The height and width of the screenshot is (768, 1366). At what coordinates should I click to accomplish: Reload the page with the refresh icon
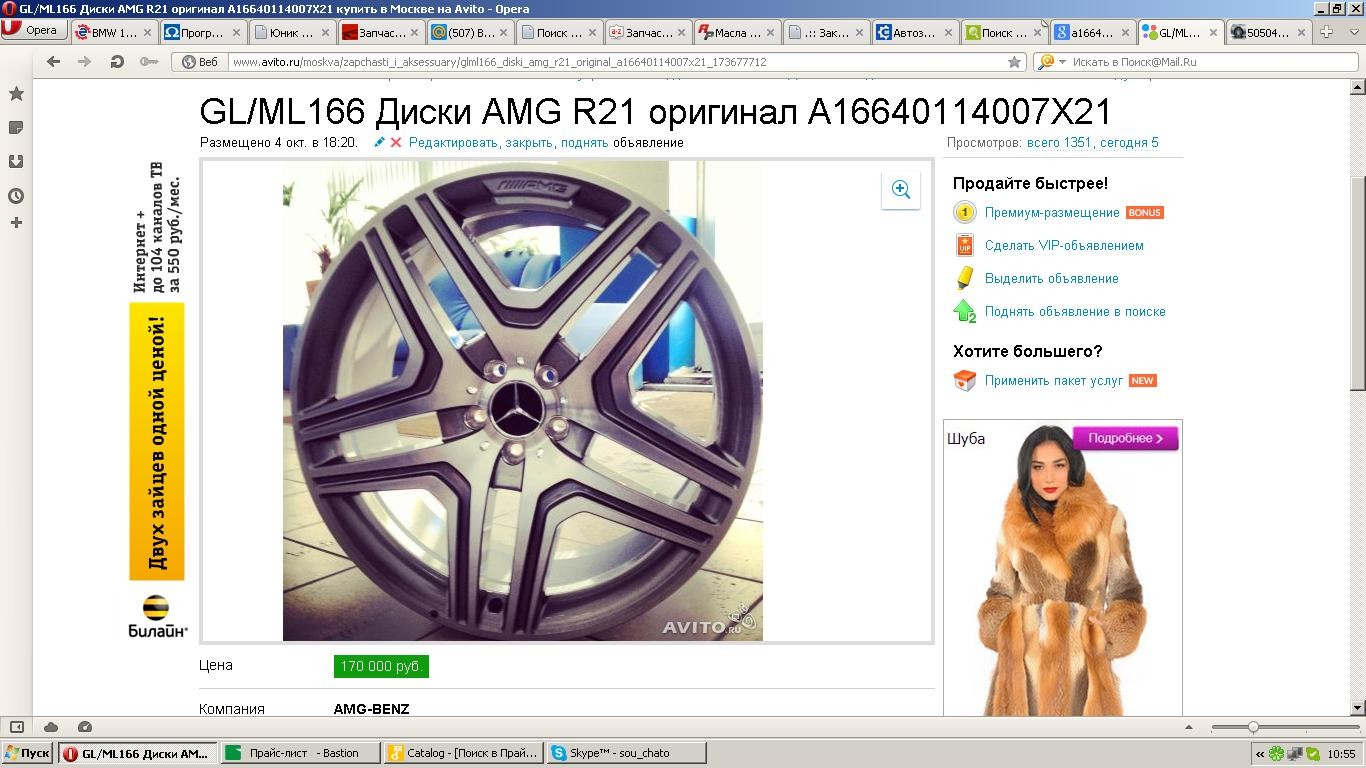click(x=117, y=62)
